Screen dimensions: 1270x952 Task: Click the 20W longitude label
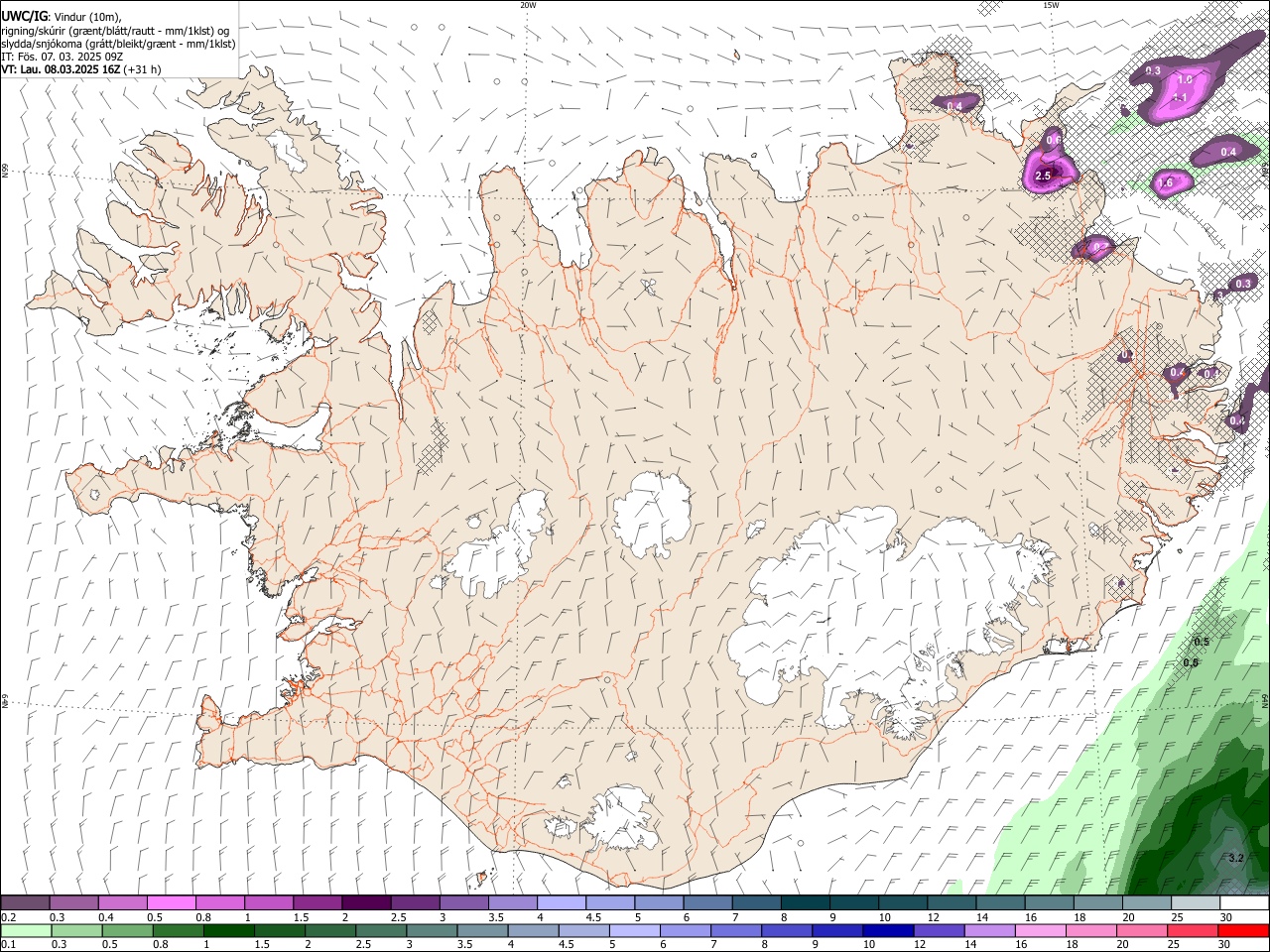pyautogui.click(x=528, y=5)
